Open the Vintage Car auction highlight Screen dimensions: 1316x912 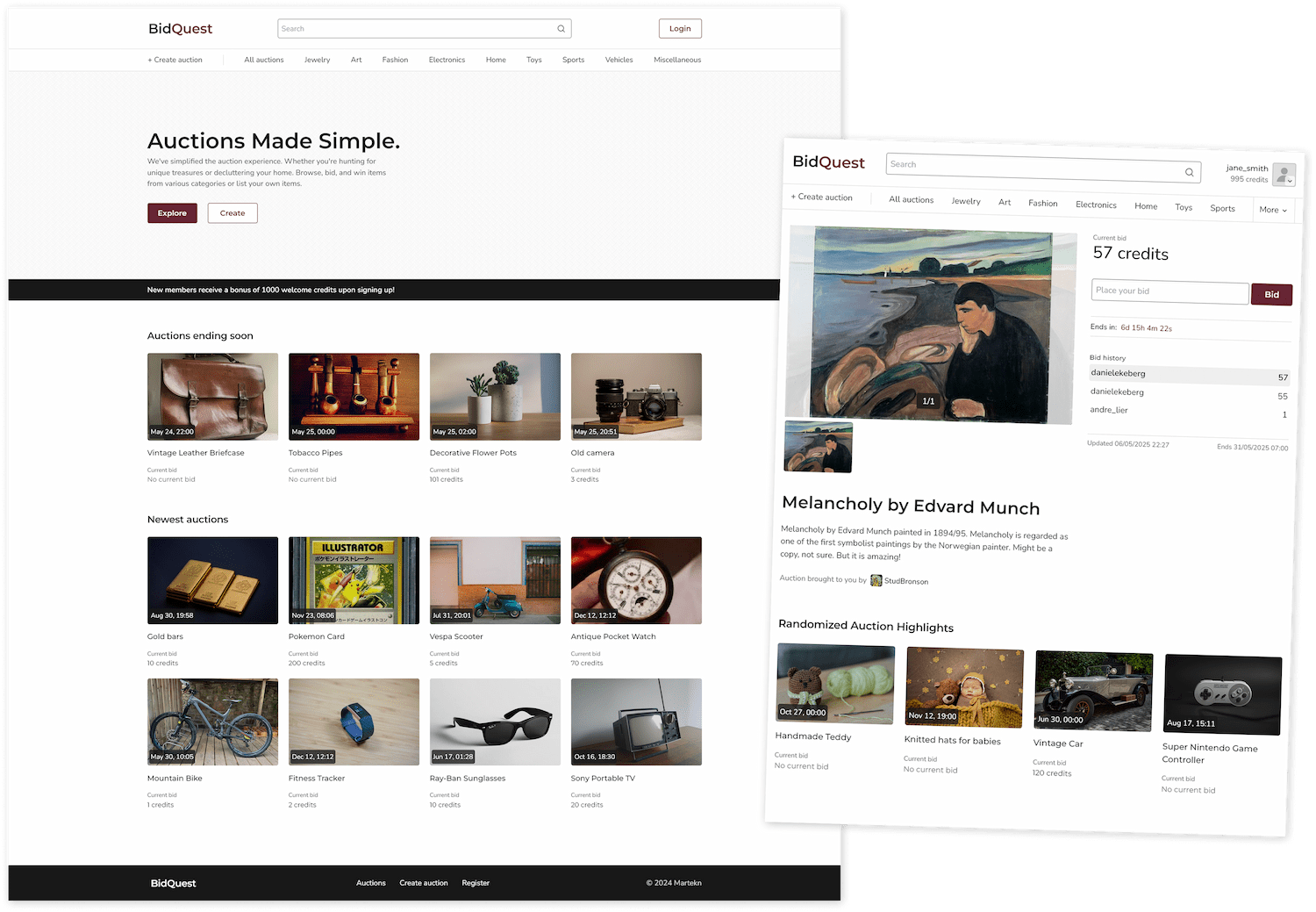click(1093, 692)
